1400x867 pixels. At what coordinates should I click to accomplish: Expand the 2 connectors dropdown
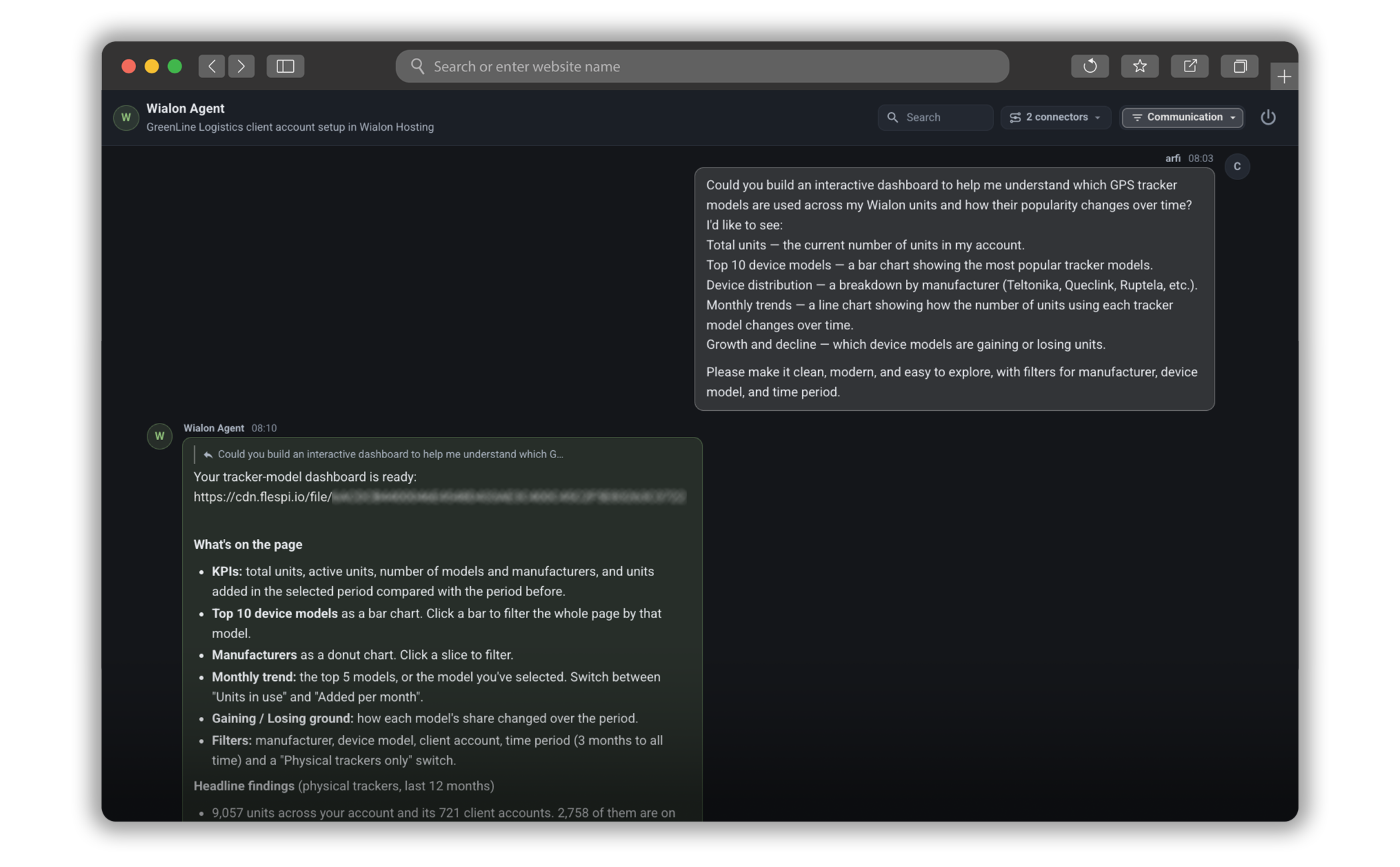click(x=1055, y=117)
